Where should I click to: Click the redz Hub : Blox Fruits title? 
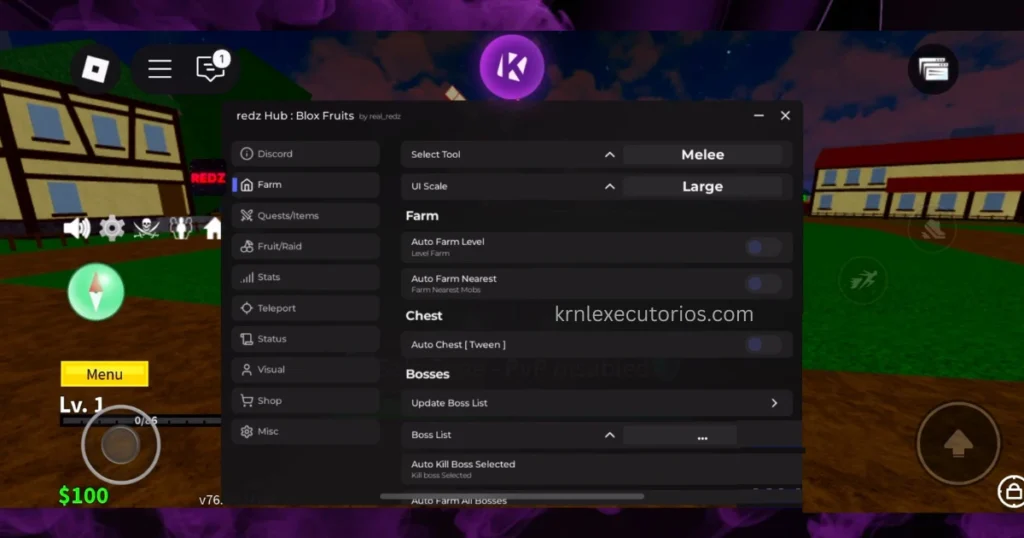[x=295, y=116]
